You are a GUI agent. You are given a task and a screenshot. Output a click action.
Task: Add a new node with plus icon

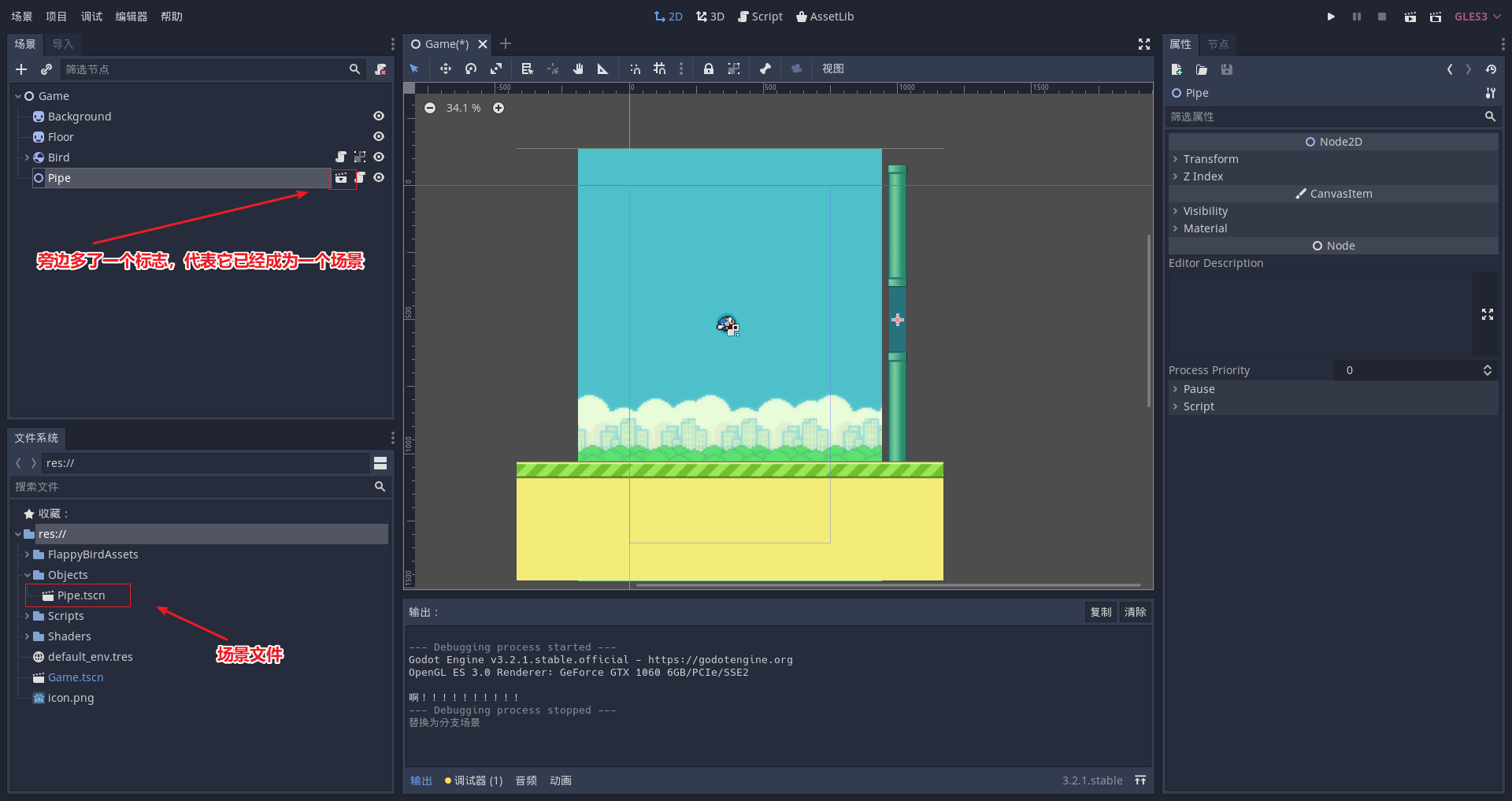pyautogui.click(x=21, y=69)
